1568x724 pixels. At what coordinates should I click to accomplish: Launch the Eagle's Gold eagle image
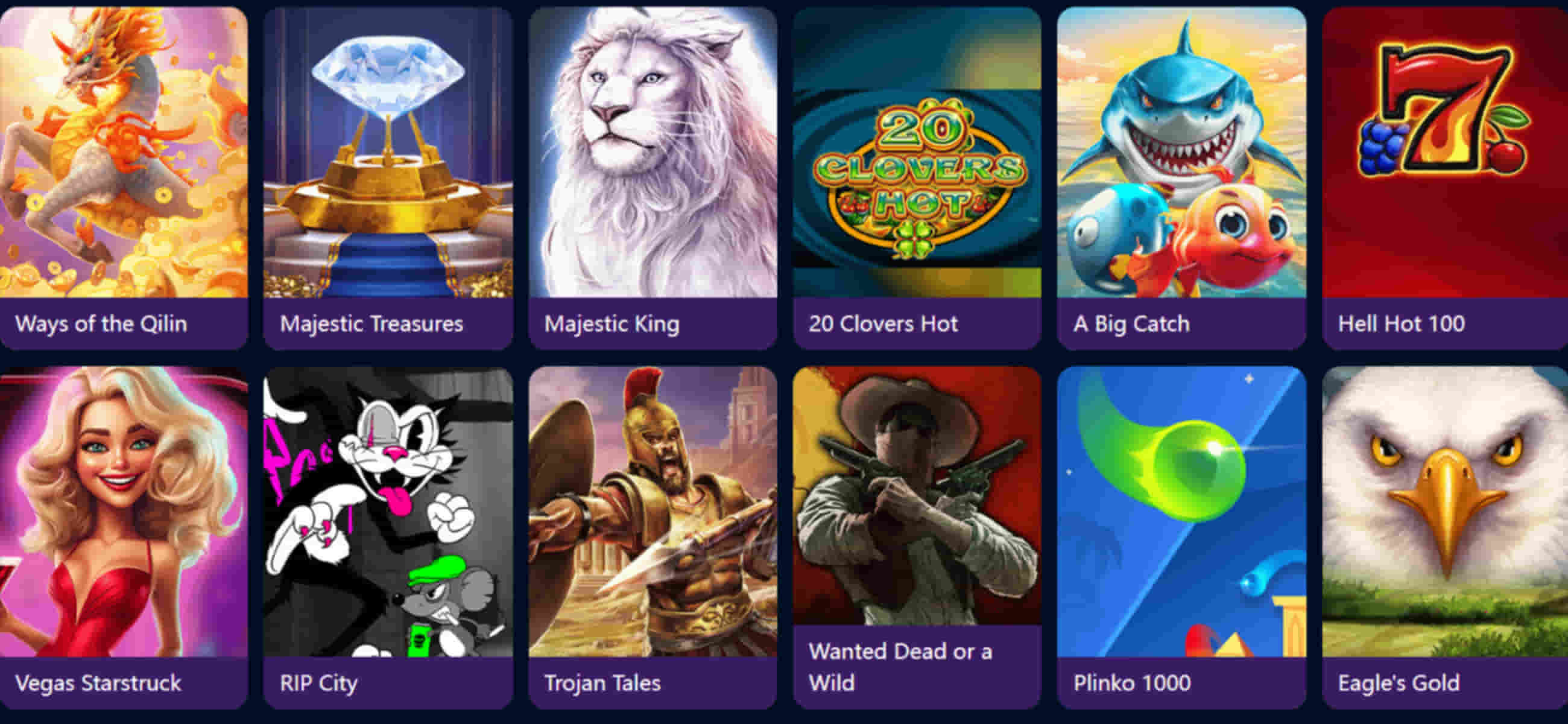point(1445,512)
